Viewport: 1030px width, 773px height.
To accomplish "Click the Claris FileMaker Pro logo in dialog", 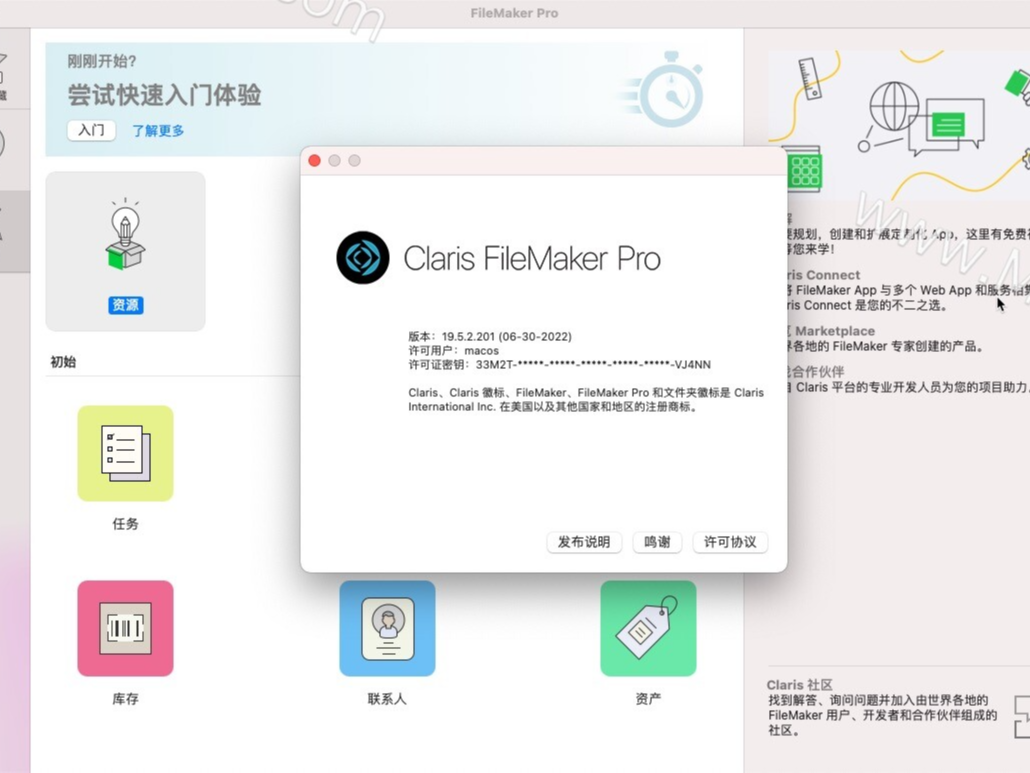I will (362, 258).
